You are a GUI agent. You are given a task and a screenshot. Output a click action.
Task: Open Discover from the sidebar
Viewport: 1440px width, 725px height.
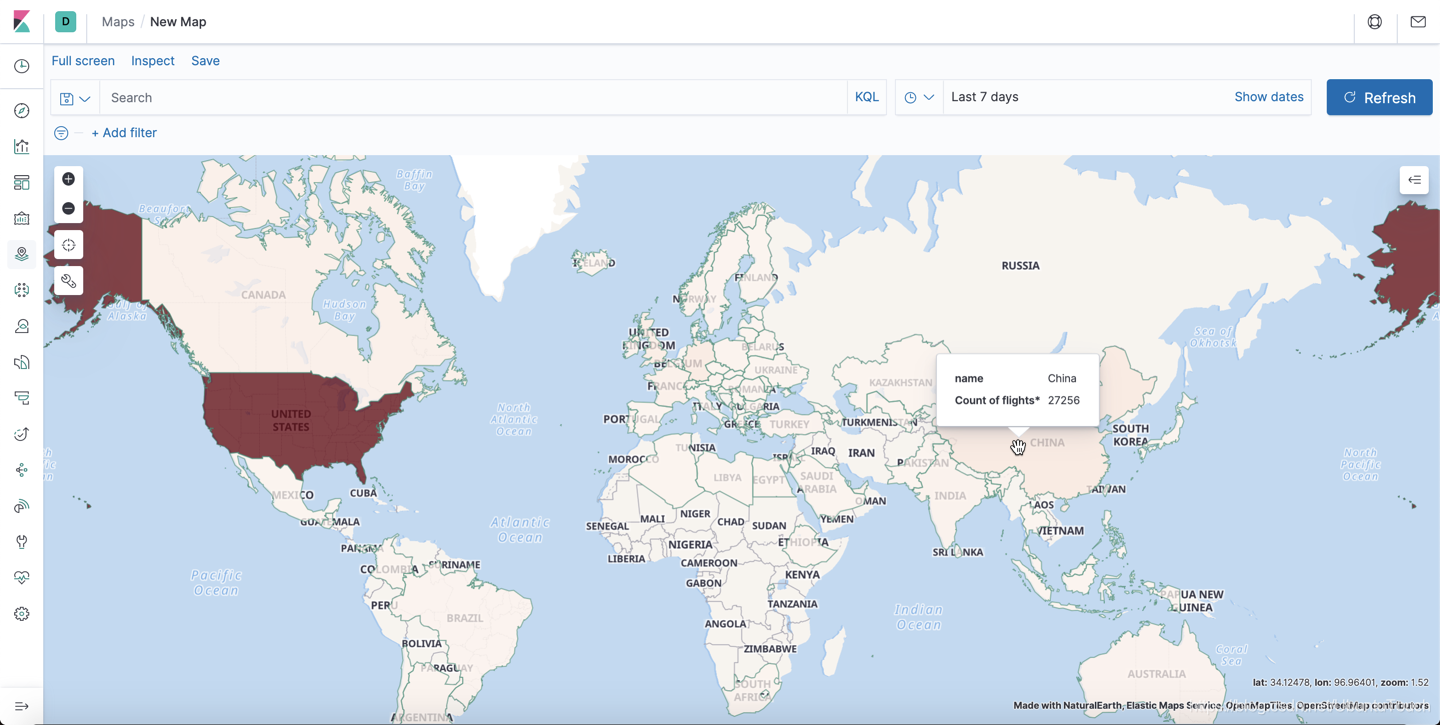(22, 111)
